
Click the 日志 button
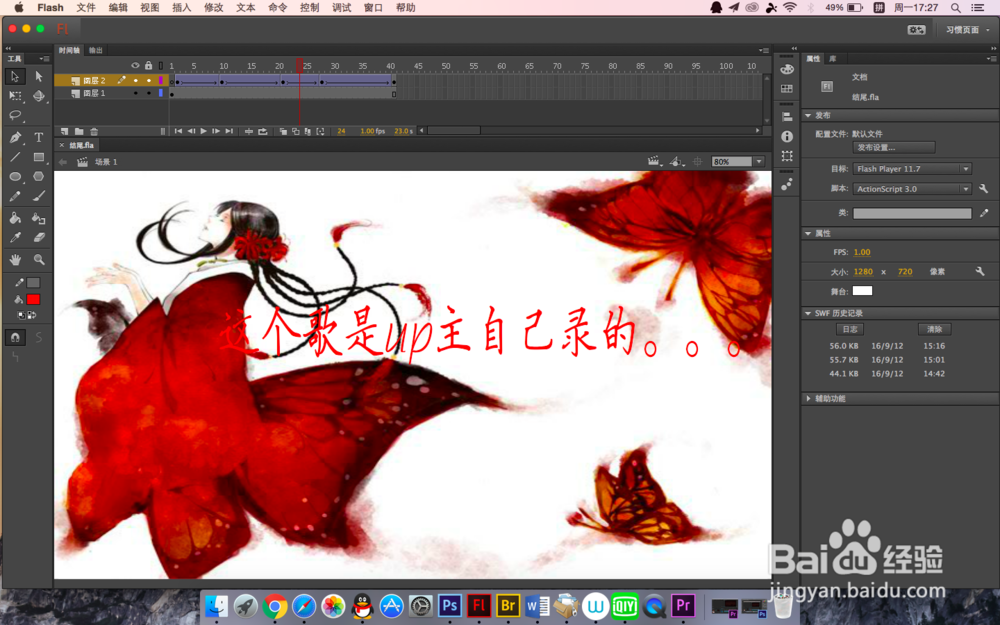pyautogui.click(x=850, y=329)
